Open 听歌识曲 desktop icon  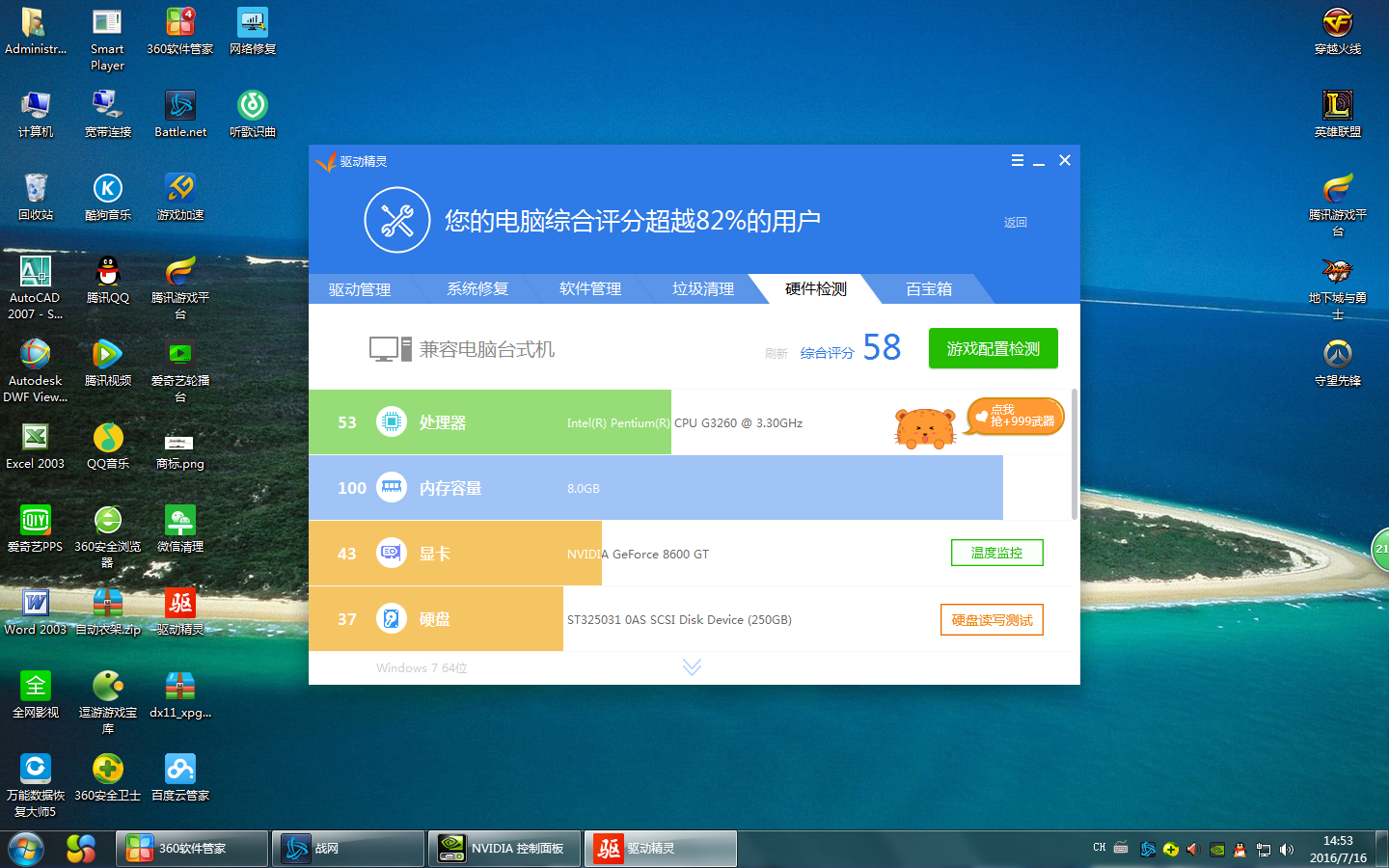click(x=253, y=114)
